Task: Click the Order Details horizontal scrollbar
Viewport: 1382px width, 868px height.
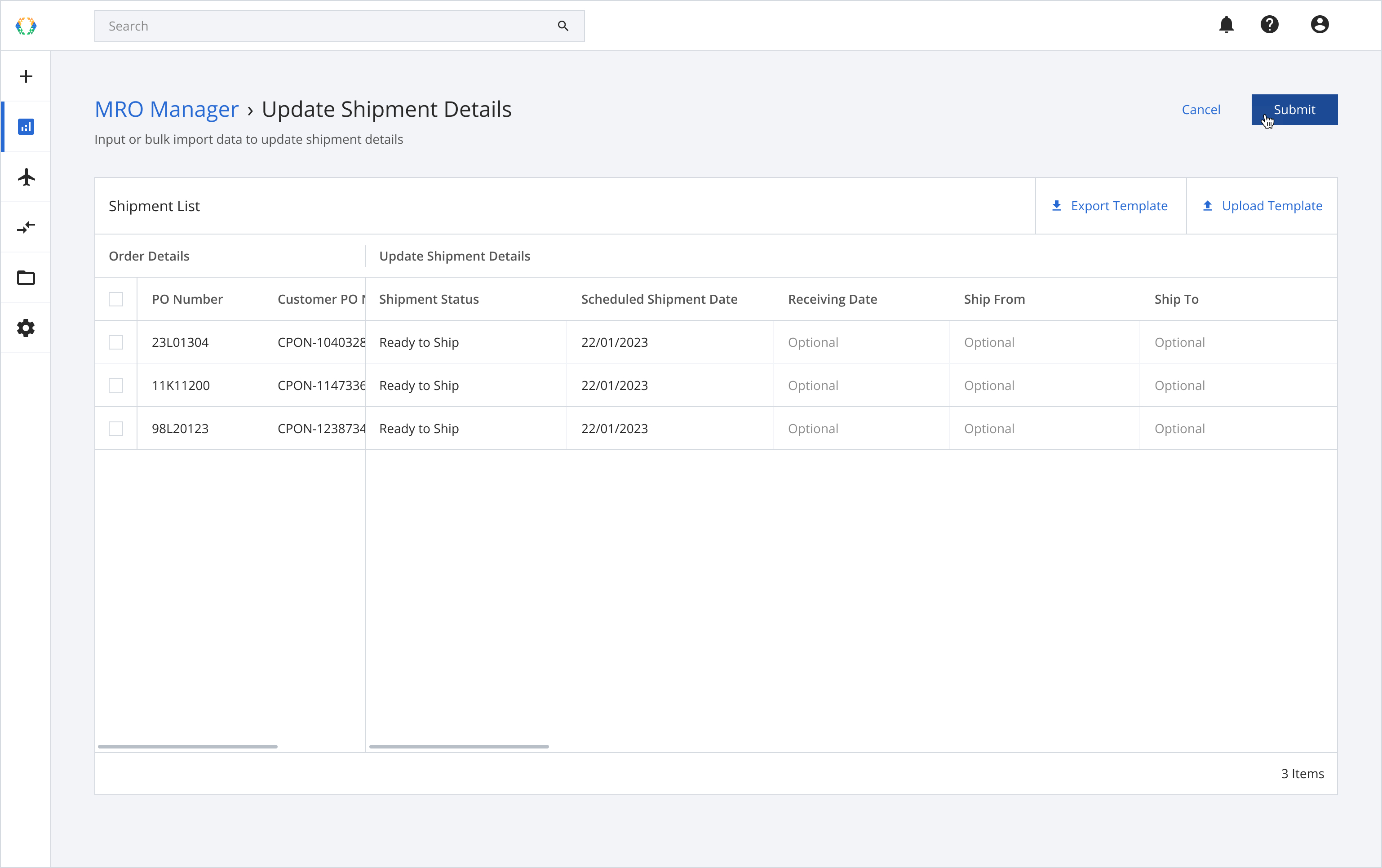Action: (188, 746)
